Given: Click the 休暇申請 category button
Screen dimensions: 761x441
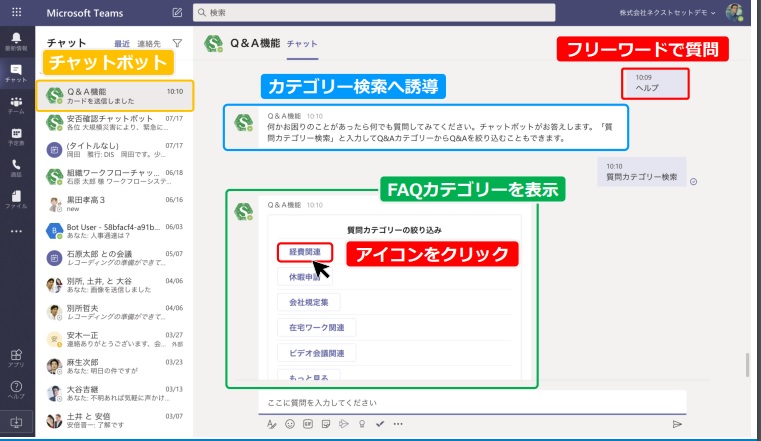Looking at the screenshot, I should (x=305, y=277).
